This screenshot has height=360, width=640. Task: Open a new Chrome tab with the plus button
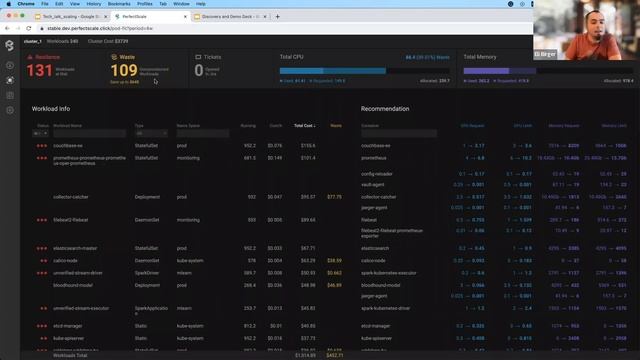[x=278, y=16]
